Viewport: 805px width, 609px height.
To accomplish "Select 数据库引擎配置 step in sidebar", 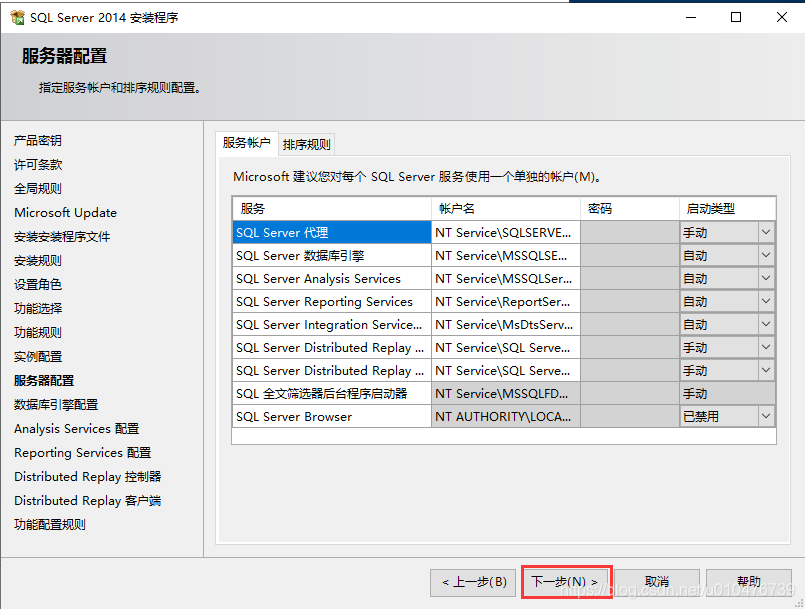I will 56,405.
